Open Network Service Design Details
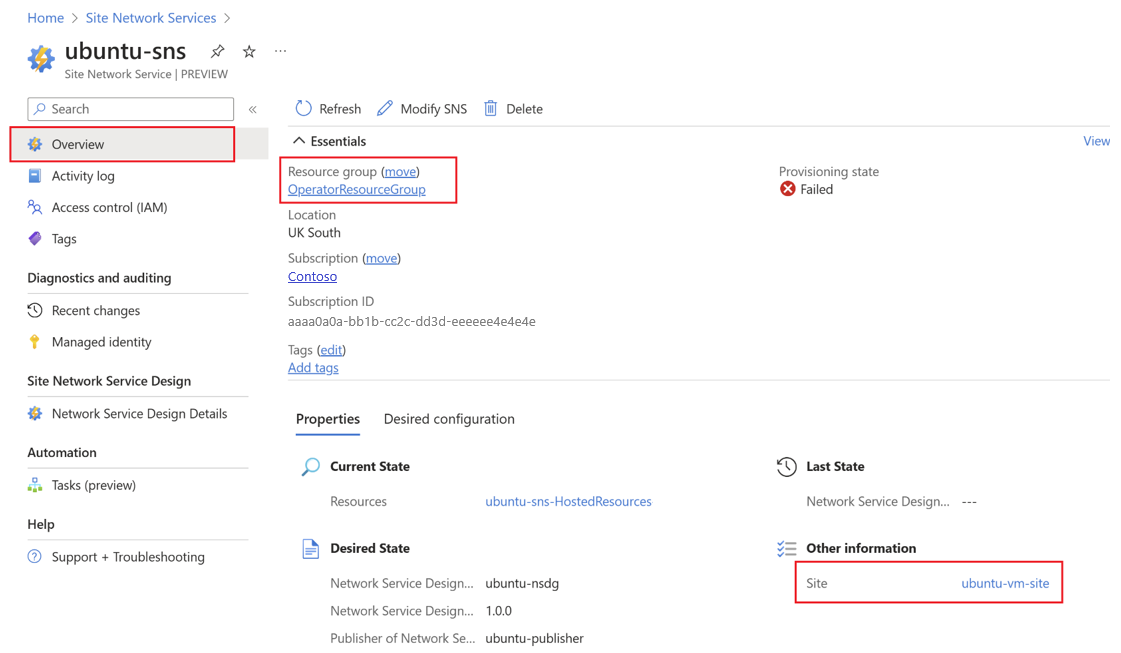The image size is (1121, 653). coord(139,413)
